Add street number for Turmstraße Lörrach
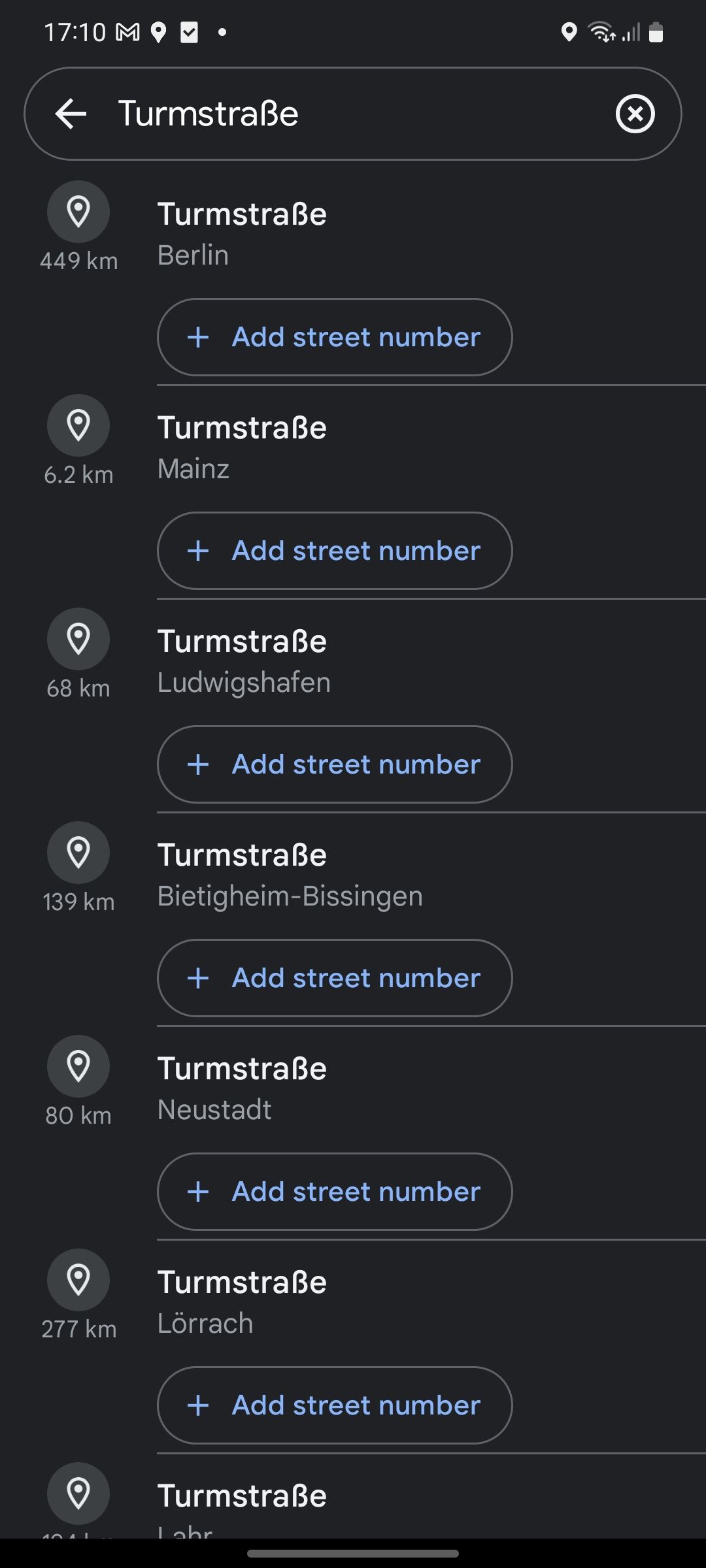Image resolution: width=706 pixels, height=1568 pixels. coord(335,1405)
